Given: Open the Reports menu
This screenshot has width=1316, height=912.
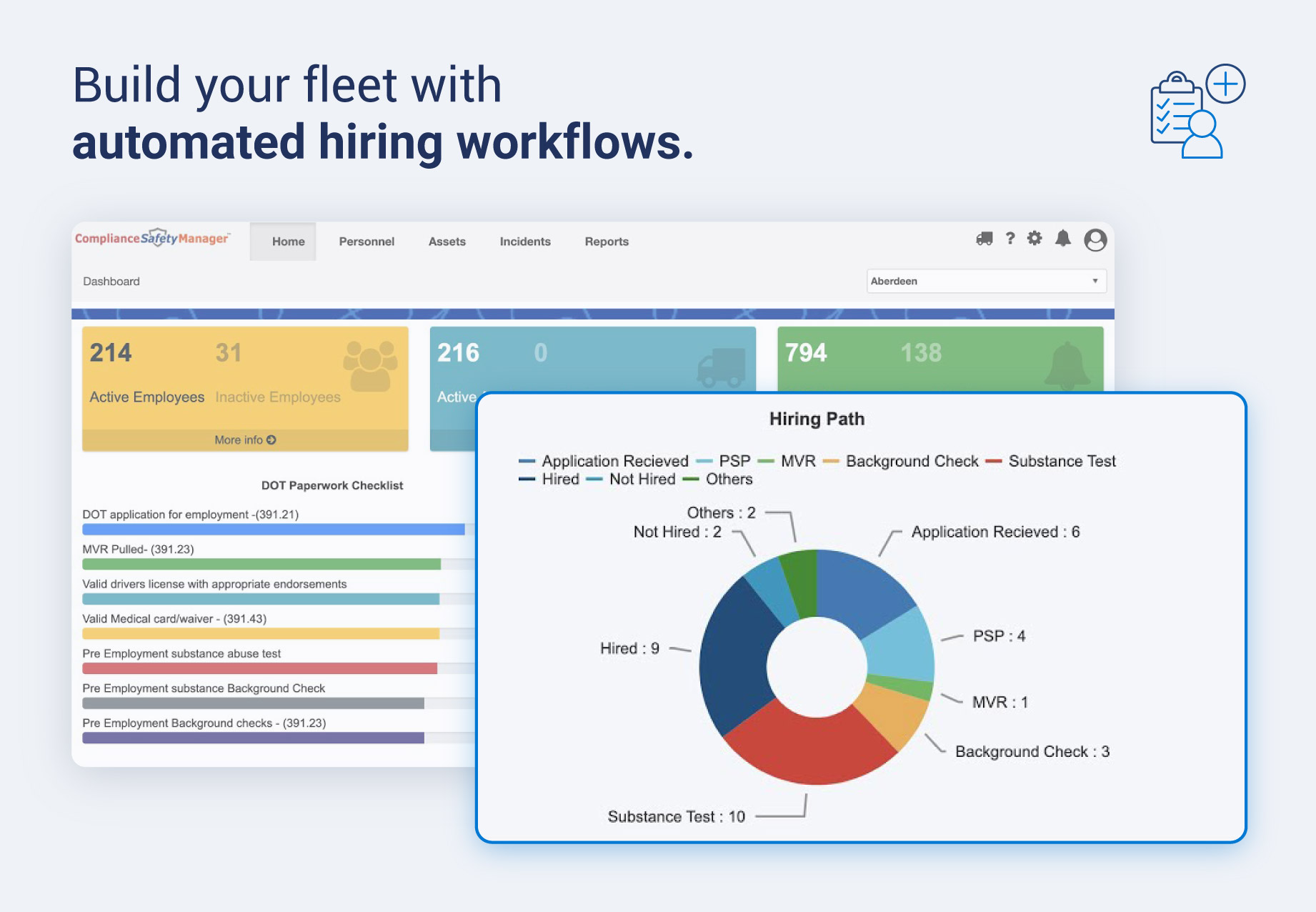Looking at the screenshot, I should point(607,242).
